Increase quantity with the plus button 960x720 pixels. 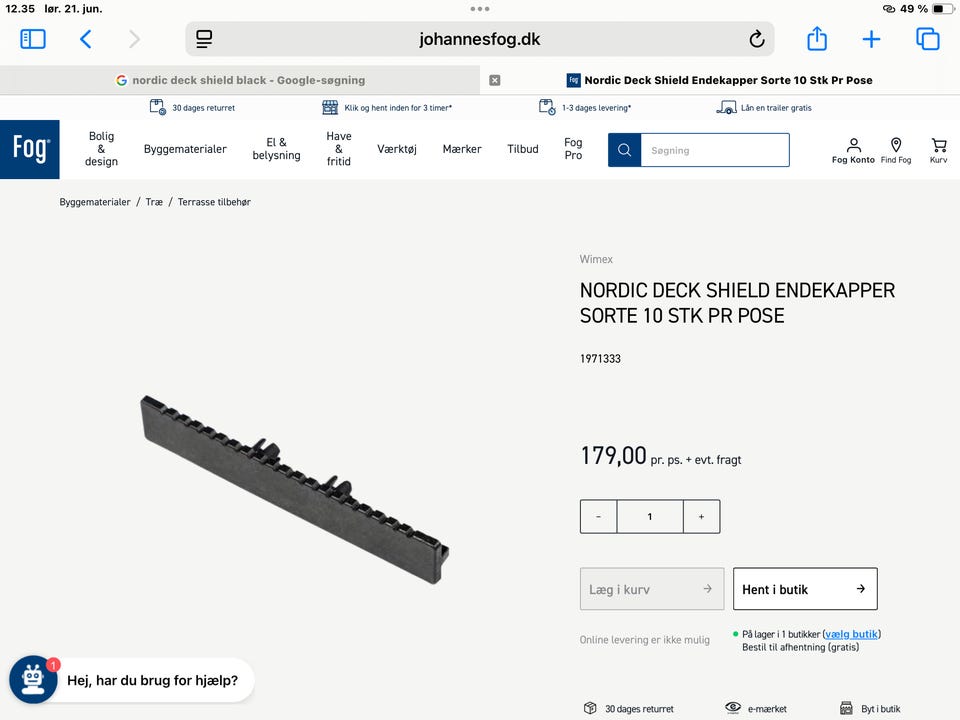coord(701,517)
